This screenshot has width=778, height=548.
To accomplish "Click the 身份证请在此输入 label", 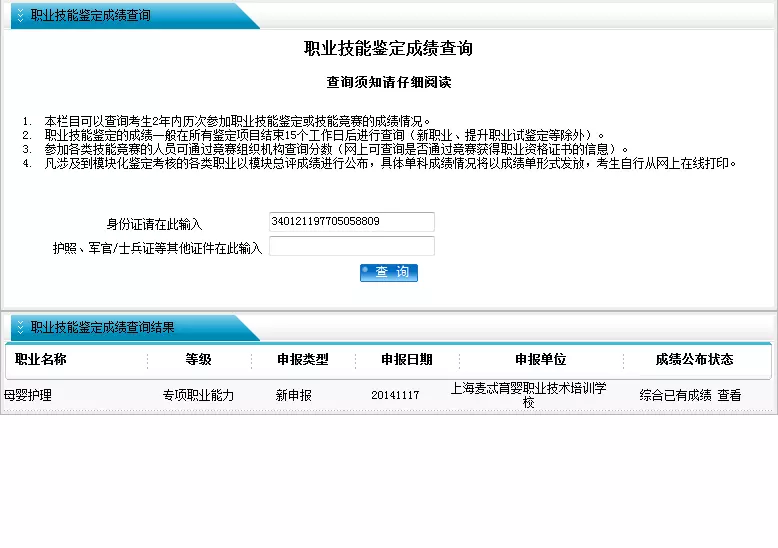I will click(x=154, y=224).
